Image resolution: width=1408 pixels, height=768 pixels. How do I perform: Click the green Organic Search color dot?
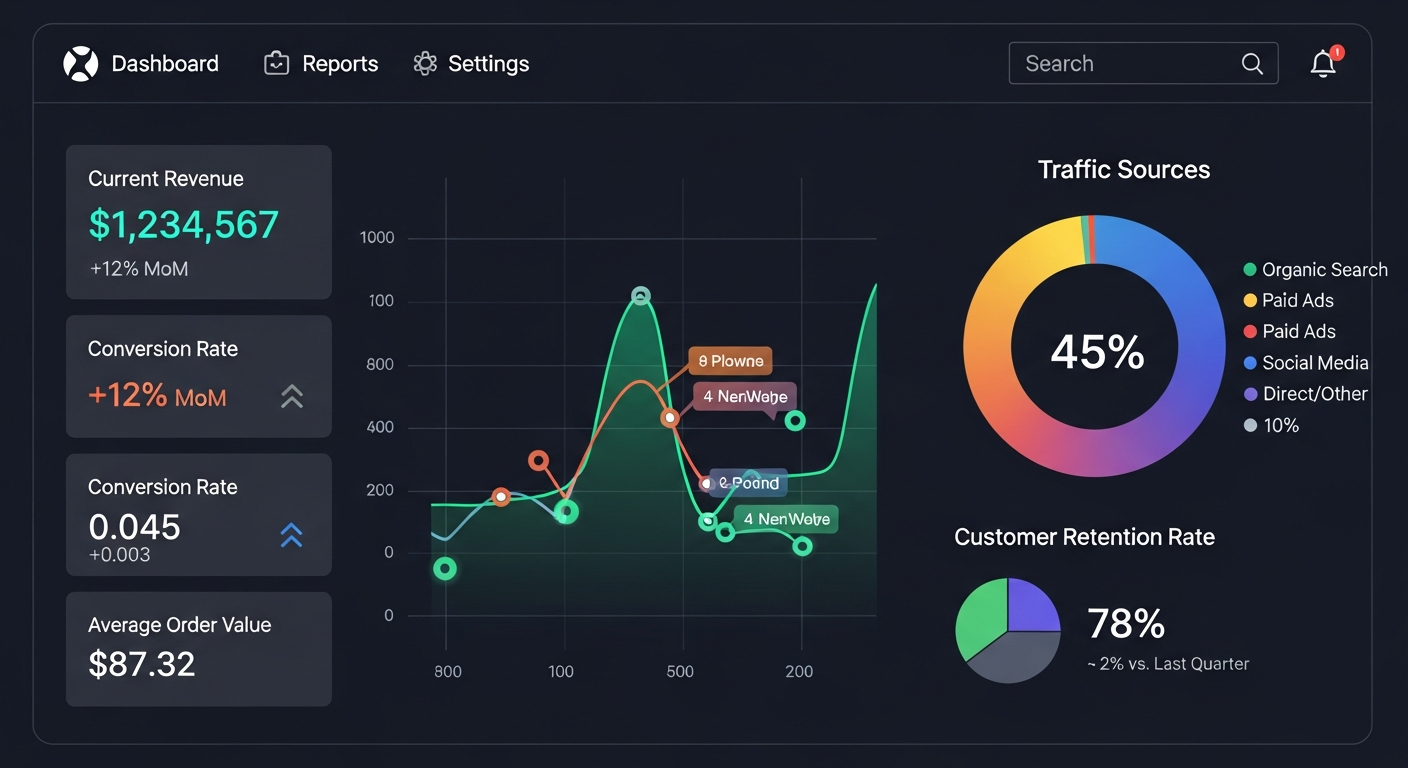click(1248, 269)
